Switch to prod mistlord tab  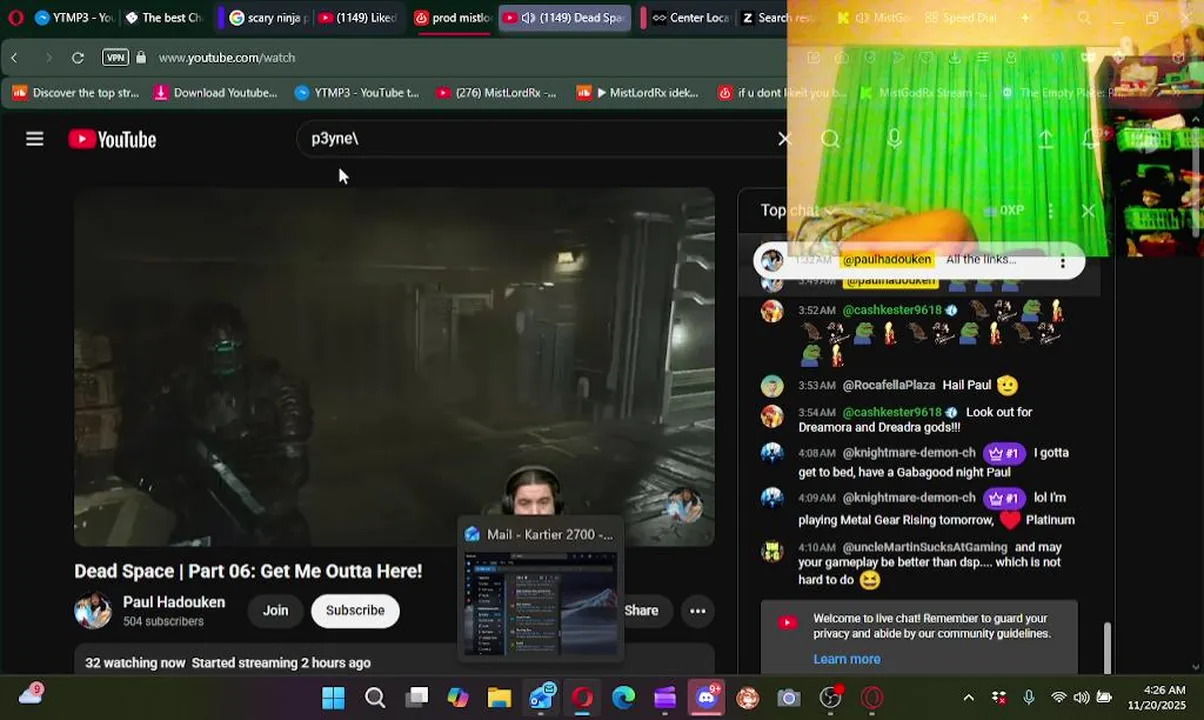(x=452, y=17)
